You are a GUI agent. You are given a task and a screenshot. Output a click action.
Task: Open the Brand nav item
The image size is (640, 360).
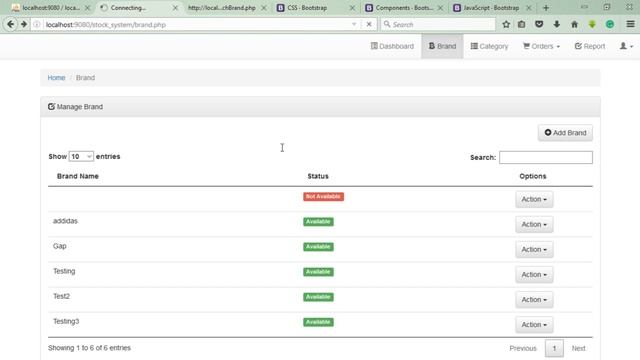442,46
